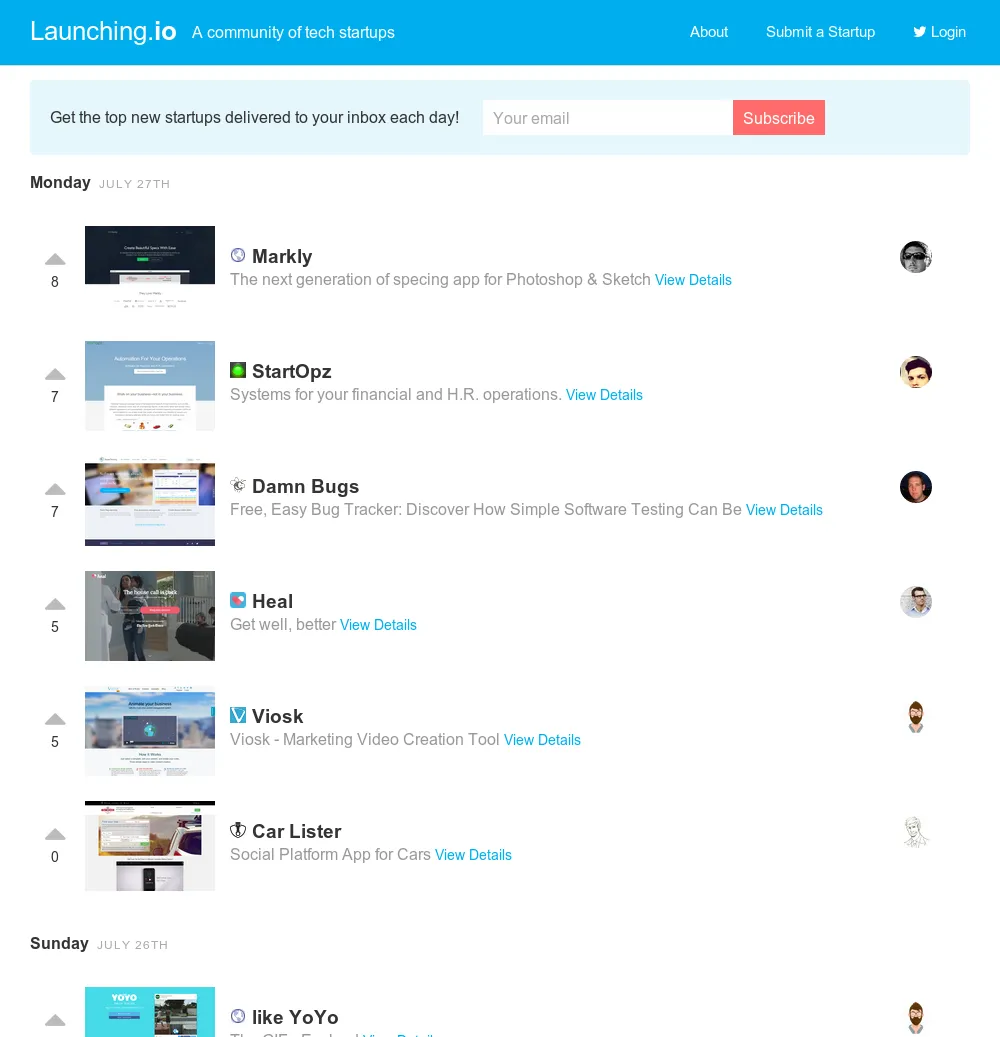The width and height of the screenshot is (1000, 1037).
Task: View Details for Viosk
Action: point(542,741)
